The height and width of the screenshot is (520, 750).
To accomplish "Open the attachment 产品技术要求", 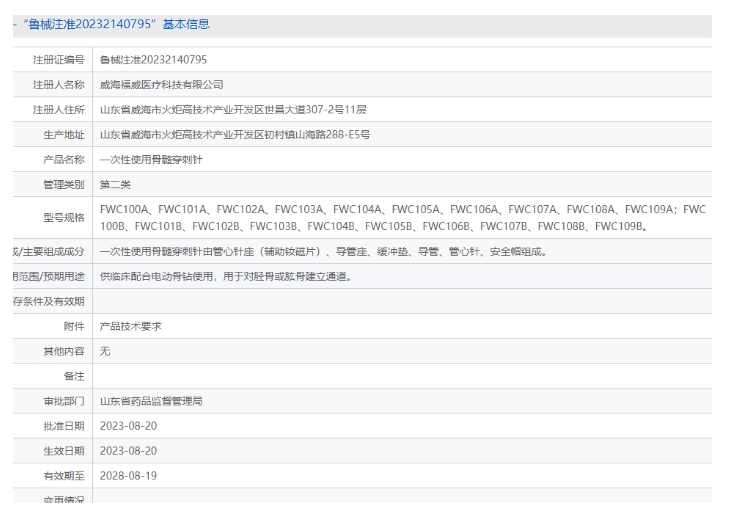I will pos(130,326).
